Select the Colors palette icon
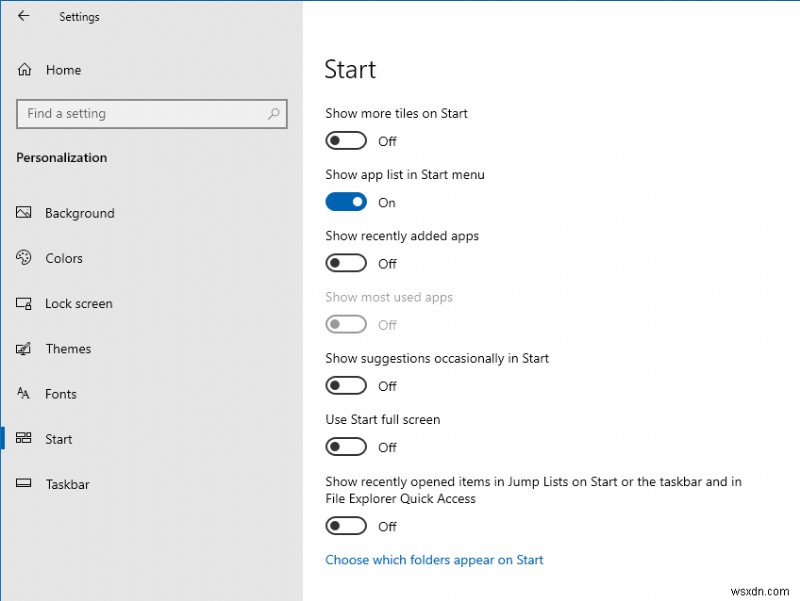 [x=23, y=258]
